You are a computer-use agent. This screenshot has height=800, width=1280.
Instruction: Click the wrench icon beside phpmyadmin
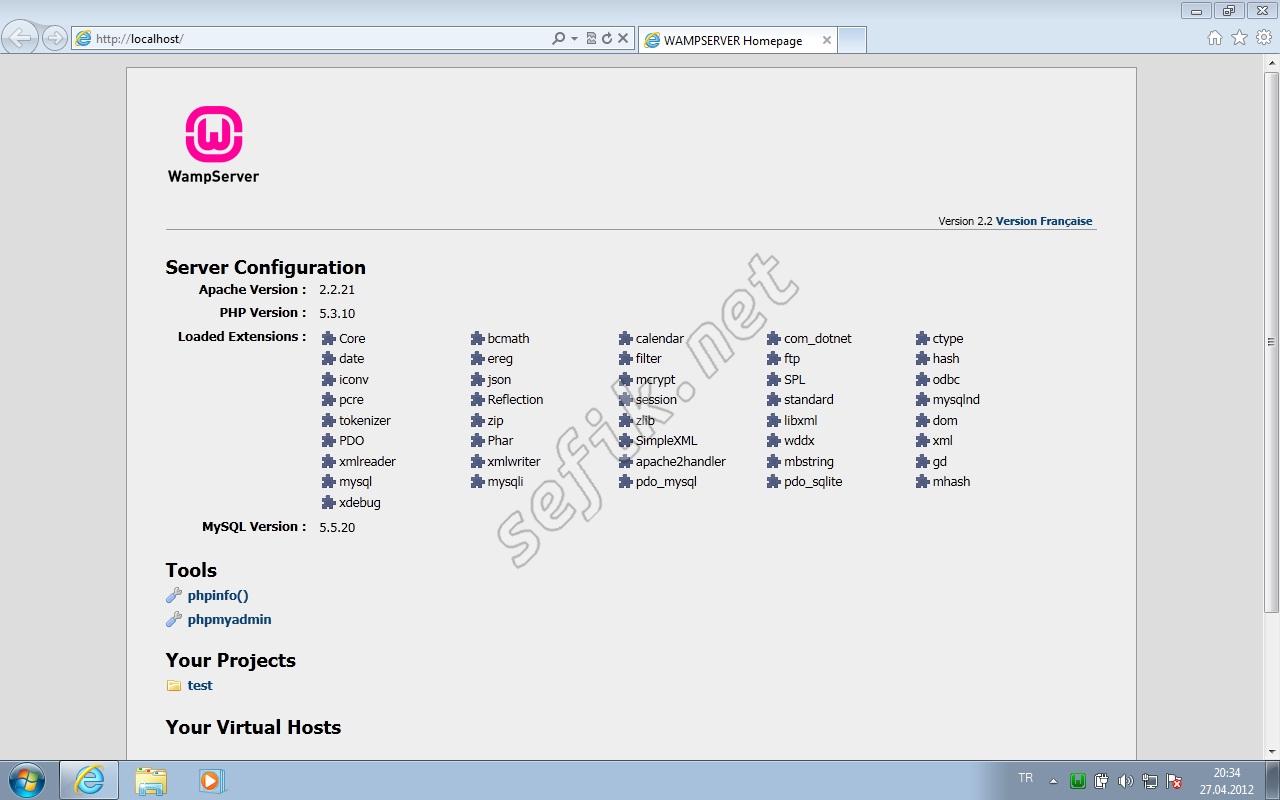click(174, 619)
